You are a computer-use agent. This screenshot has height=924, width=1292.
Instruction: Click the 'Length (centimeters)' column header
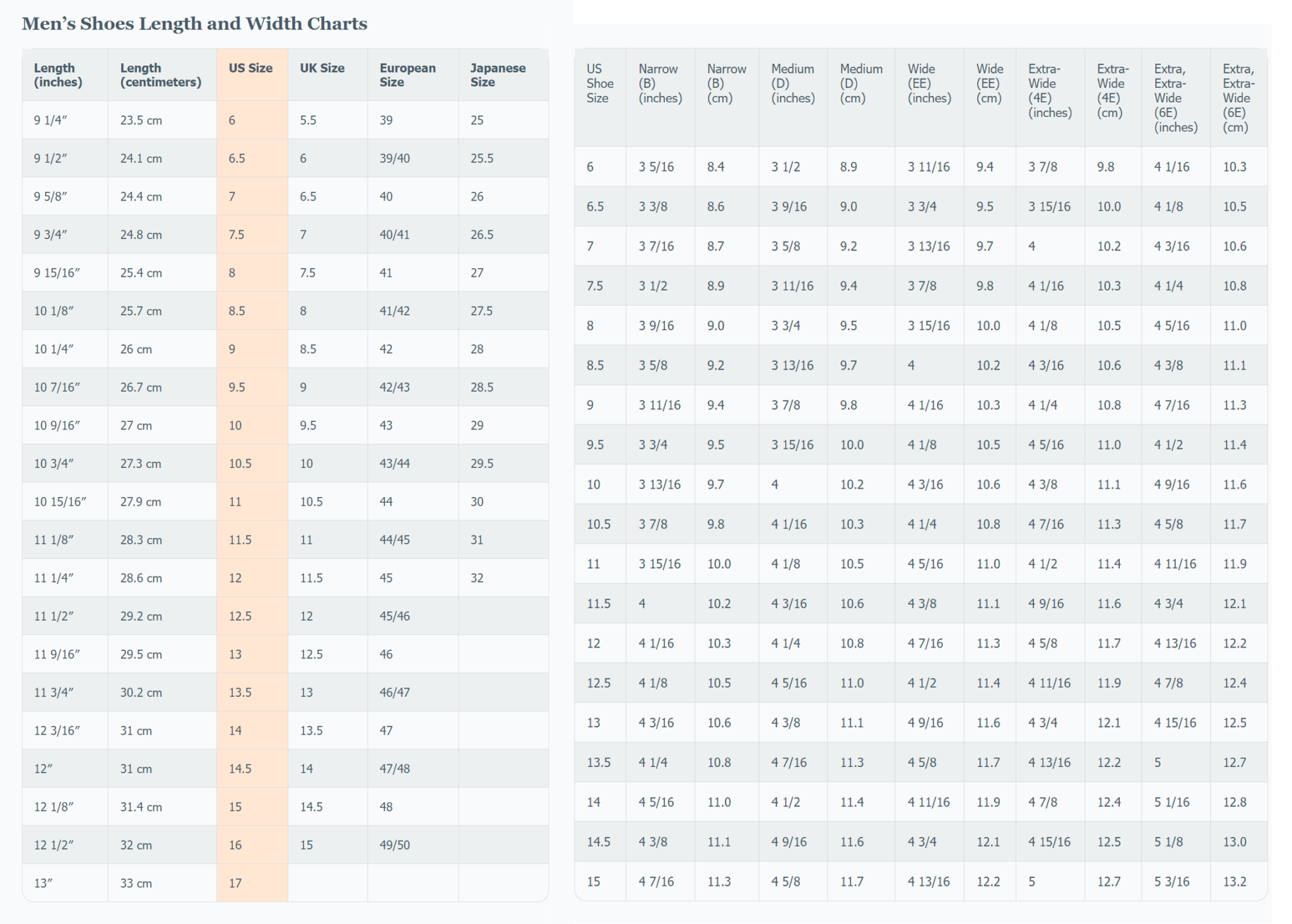click(160, 75)
